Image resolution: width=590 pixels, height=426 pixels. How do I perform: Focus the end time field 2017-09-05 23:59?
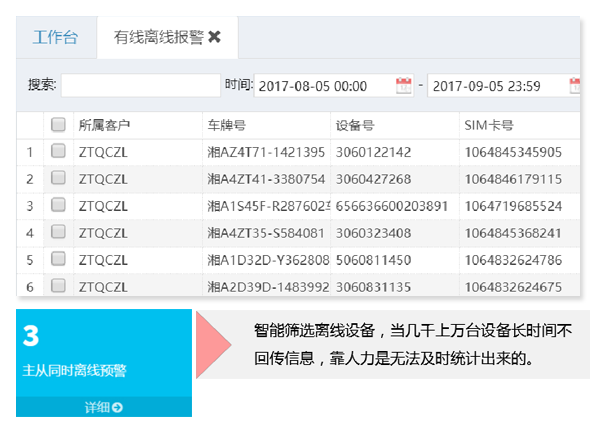[504, 85]
